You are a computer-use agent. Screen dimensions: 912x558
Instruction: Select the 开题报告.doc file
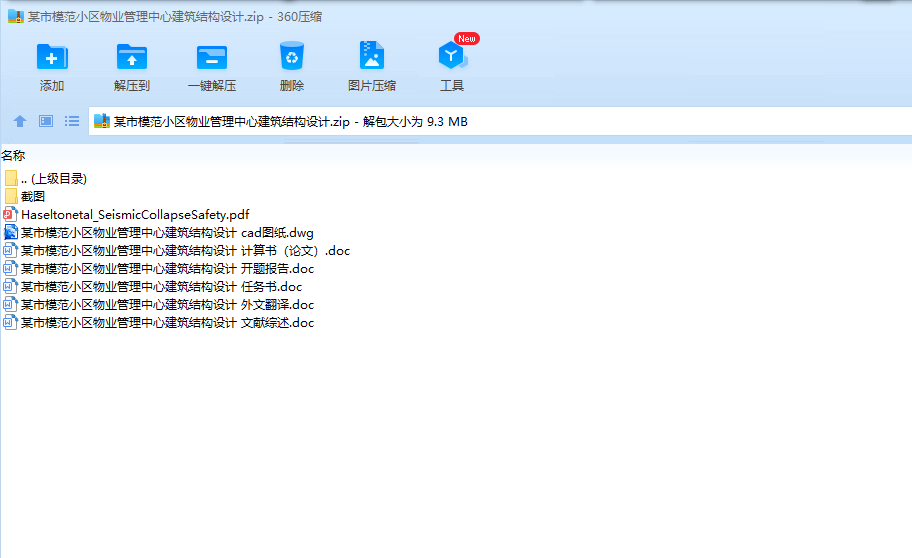tap(158, 269)
